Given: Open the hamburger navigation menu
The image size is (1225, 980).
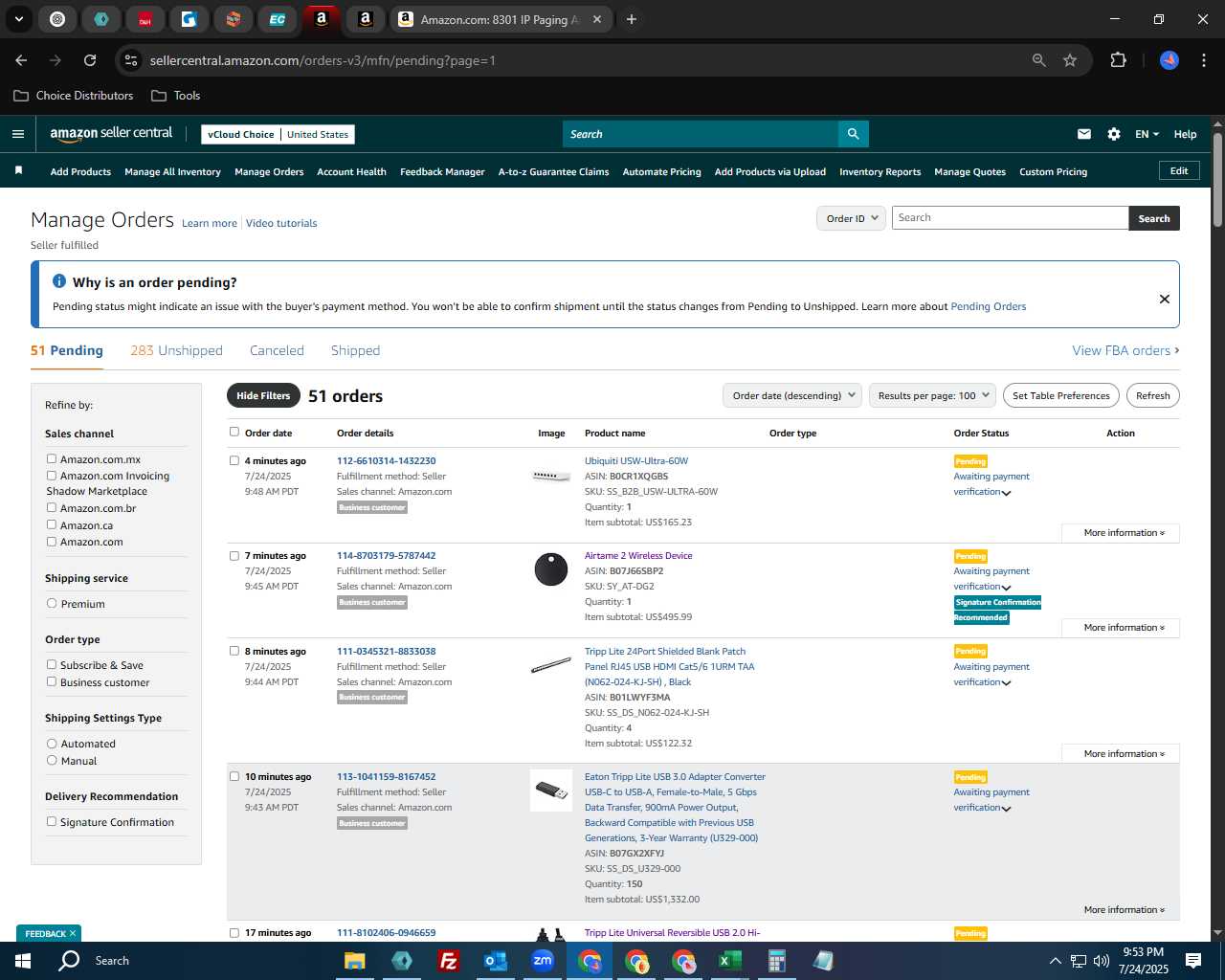Looking at the screenshot, I should pyautogui.click(x=17, y=134).
